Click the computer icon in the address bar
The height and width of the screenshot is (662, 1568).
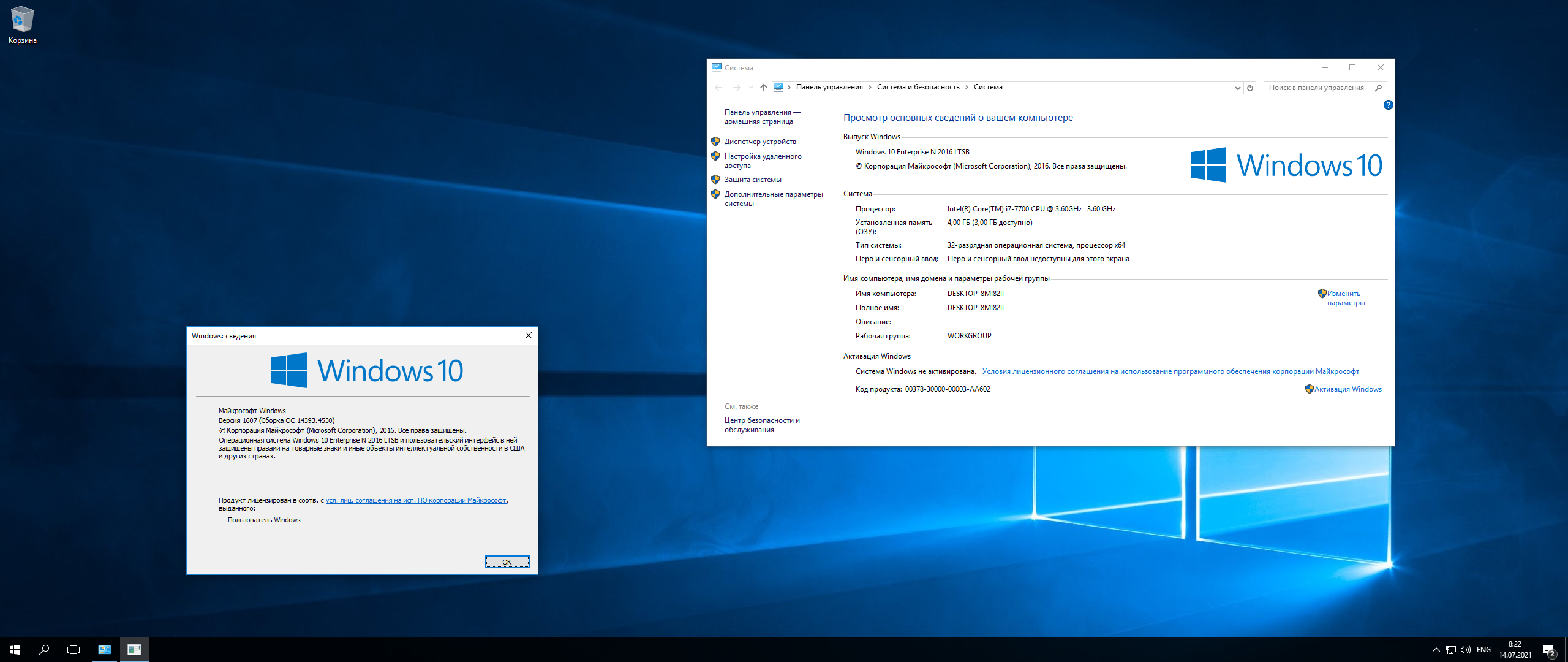click(778, 87)
